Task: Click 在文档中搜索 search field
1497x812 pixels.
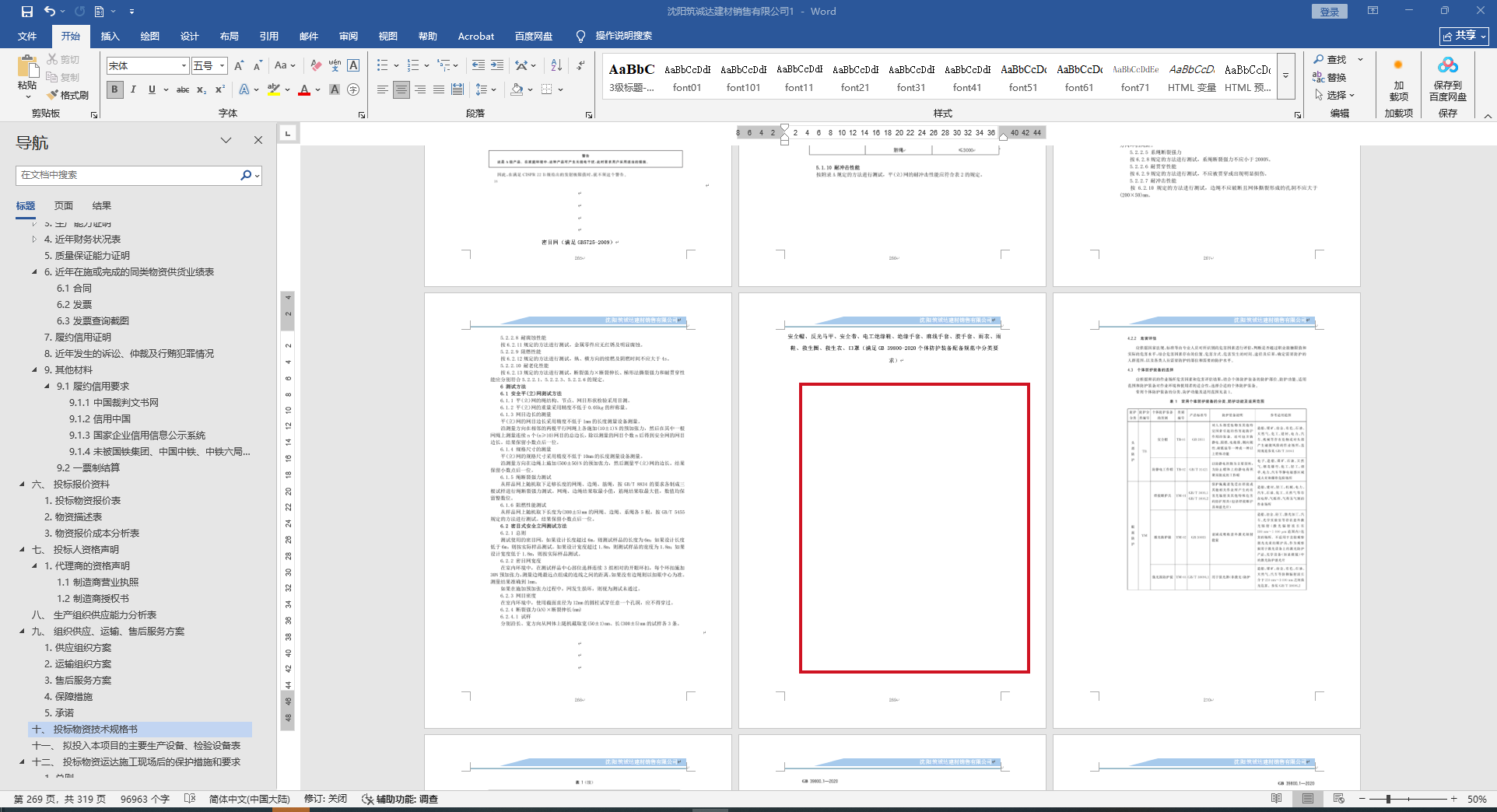Action: pyautogui.click(x=128, y=175)
